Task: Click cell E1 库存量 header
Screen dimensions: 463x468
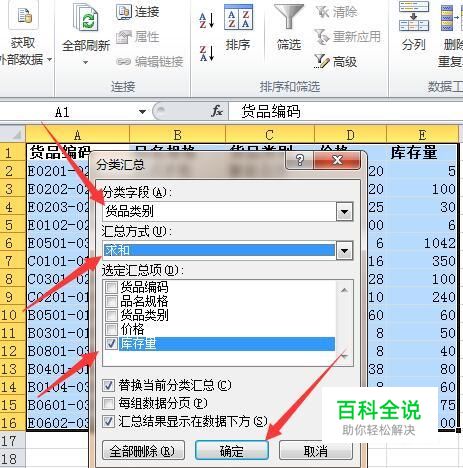Action: (422, 153)
